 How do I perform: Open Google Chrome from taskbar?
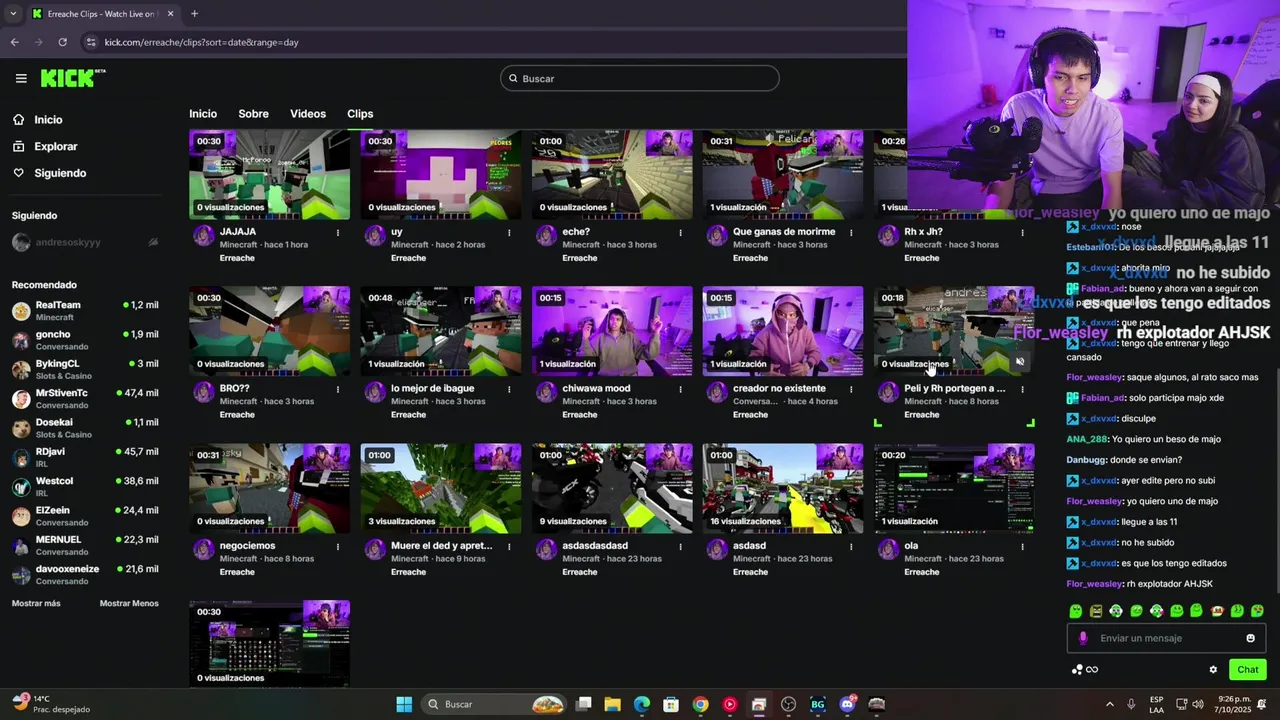(x=700, y=704)
